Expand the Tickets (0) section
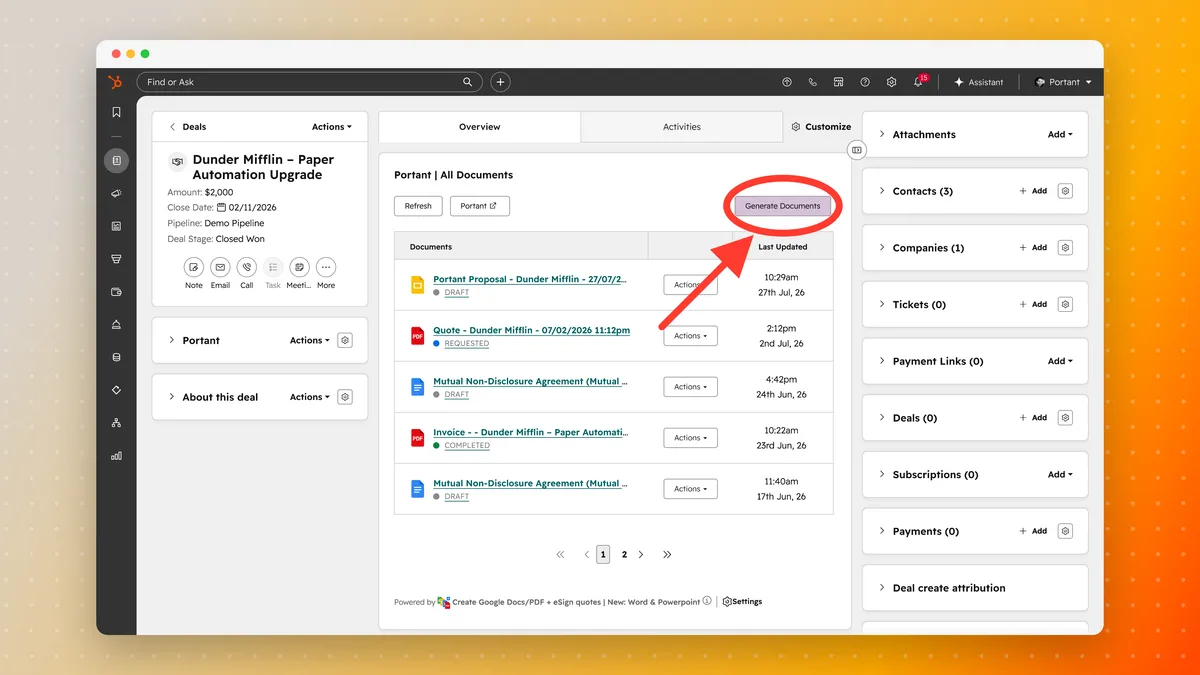This screenshot has width=1200, height=675. tap(881, 304)
